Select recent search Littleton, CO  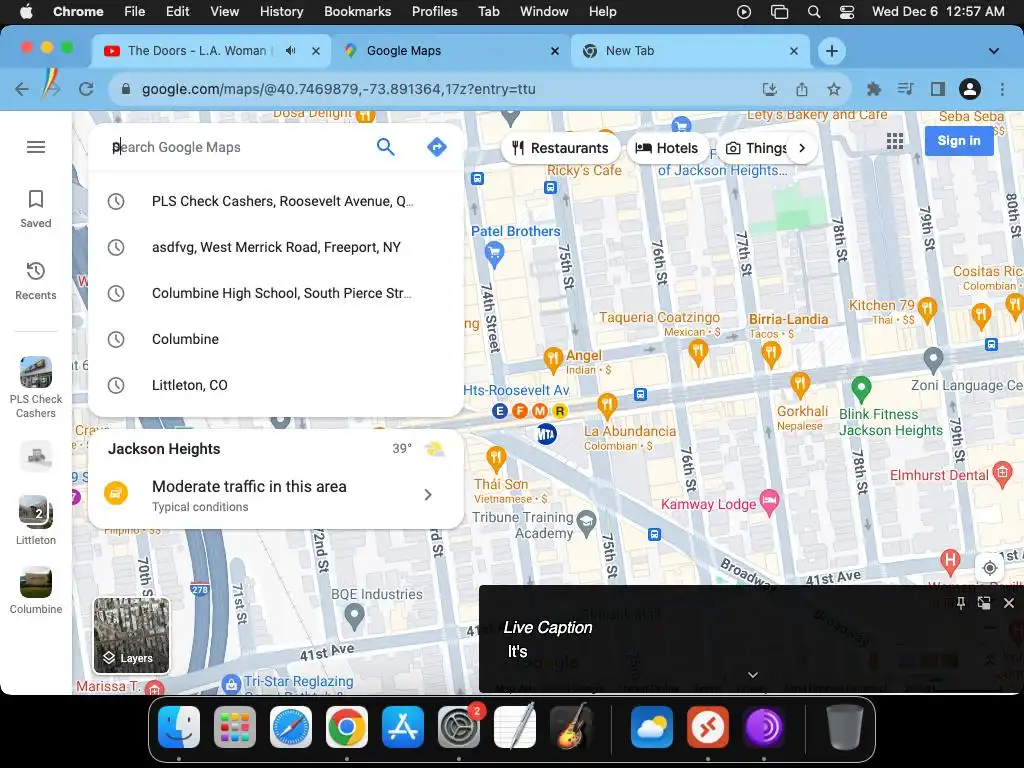(x=276, y=385)
